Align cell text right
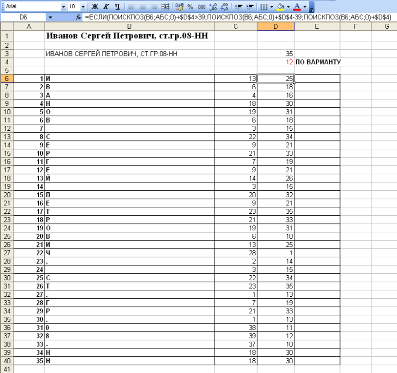 [x=153, y=7]
